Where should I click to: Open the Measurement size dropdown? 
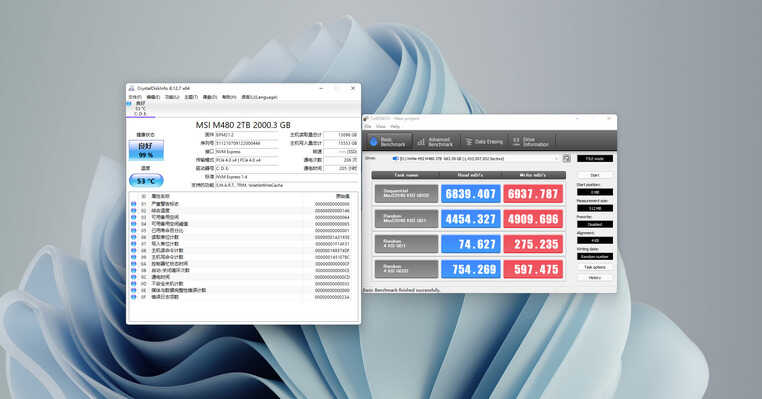595,208
